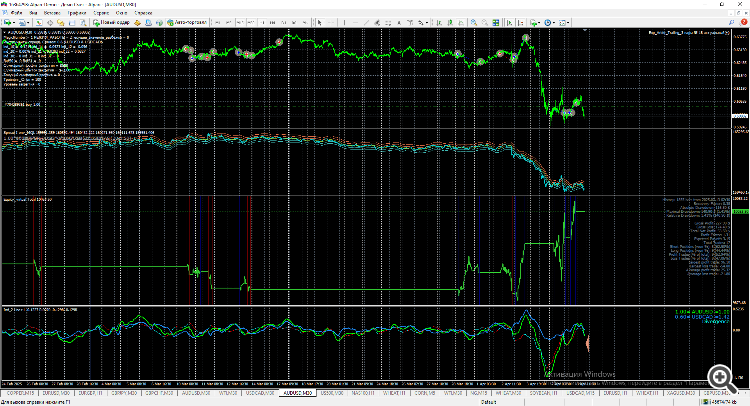
Task: Open the red notification icon top right
Action: click(744, 22)
